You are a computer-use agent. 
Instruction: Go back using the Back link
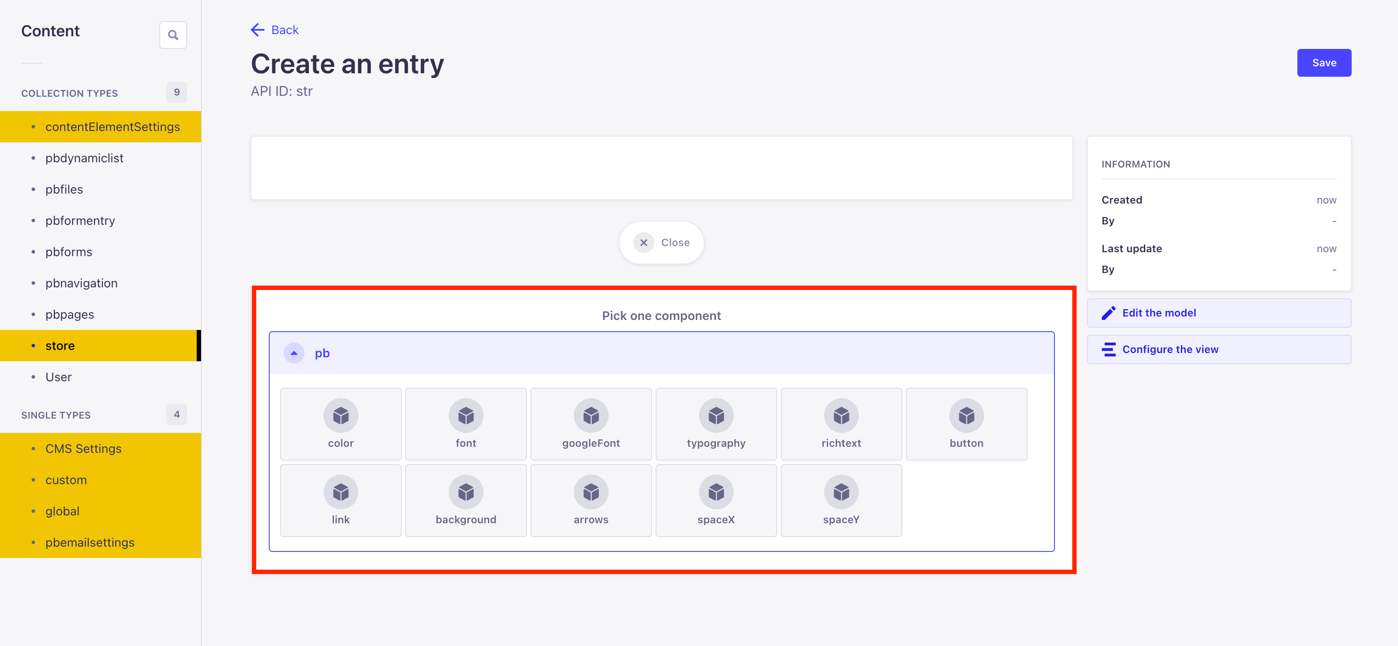click(x=274, y=29)
